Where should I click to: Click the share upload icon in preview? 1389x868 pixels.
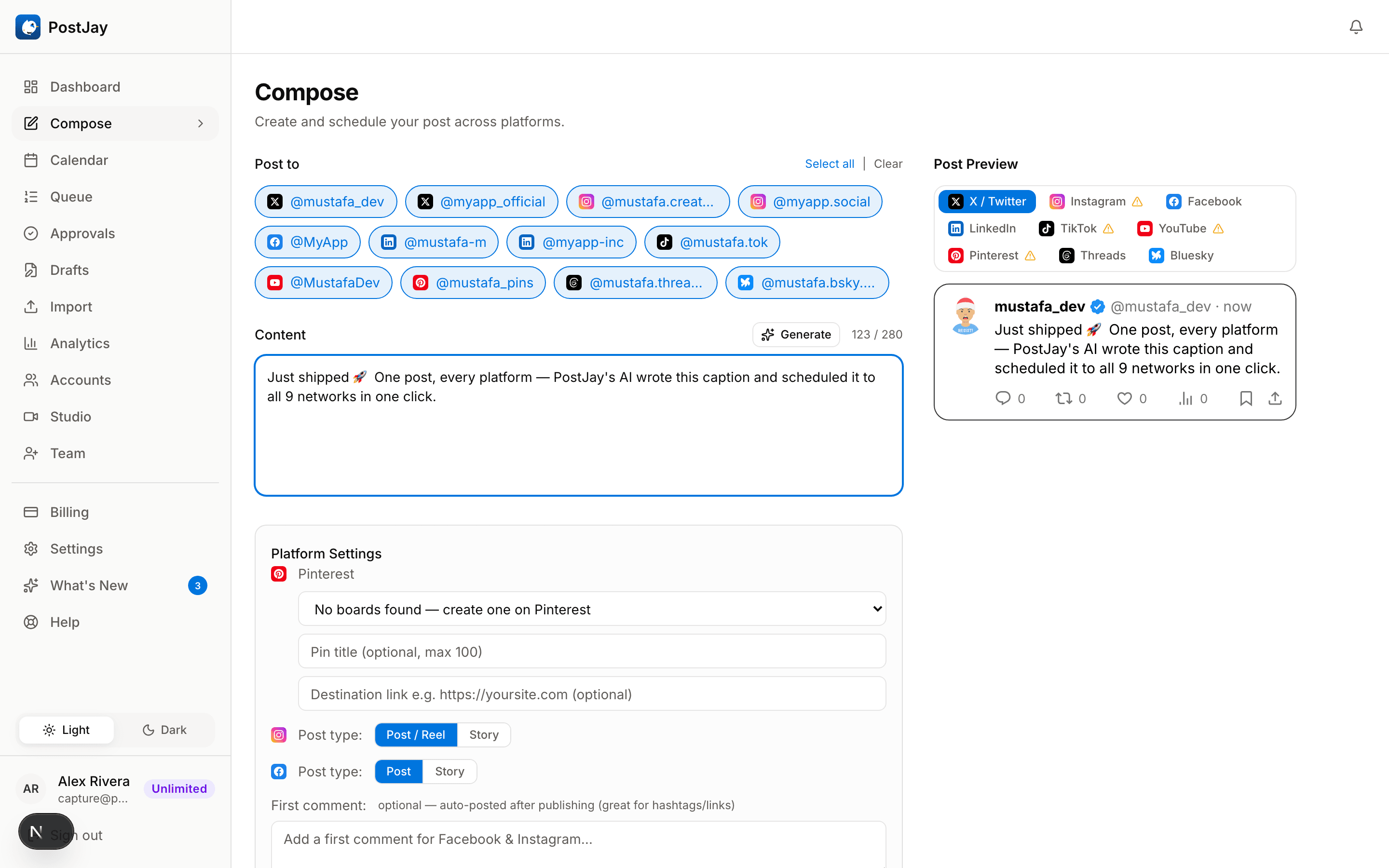(x=1275, y=398)
